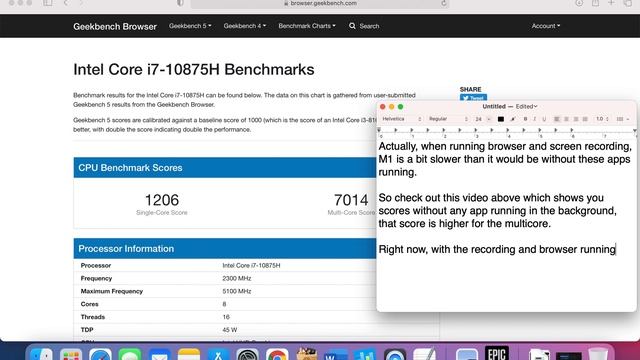Open the Geekbench 4 navigation menu
The height and width of the screenshot is (360, 640).
(x=244, y=26)
